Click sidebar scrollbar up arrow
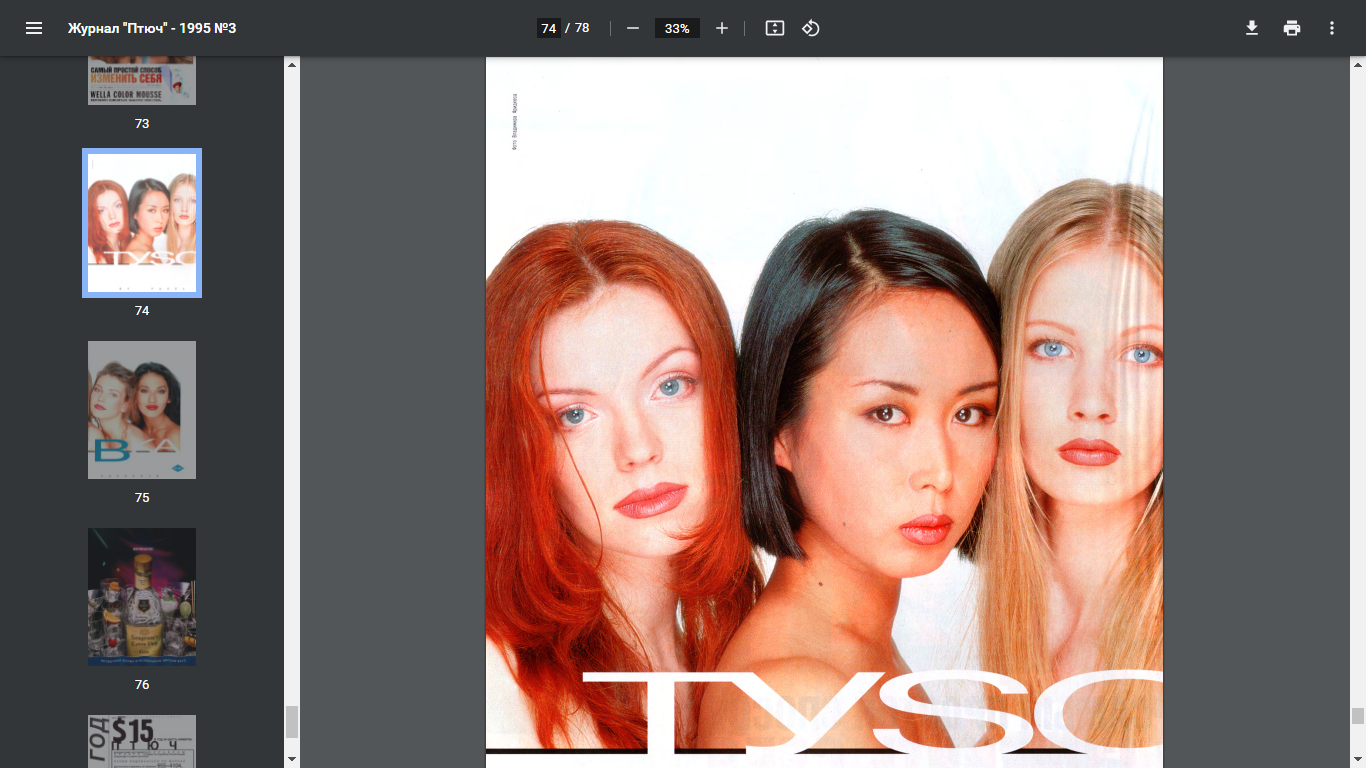The image size is (1366, 768). click(x=292, y=64)
